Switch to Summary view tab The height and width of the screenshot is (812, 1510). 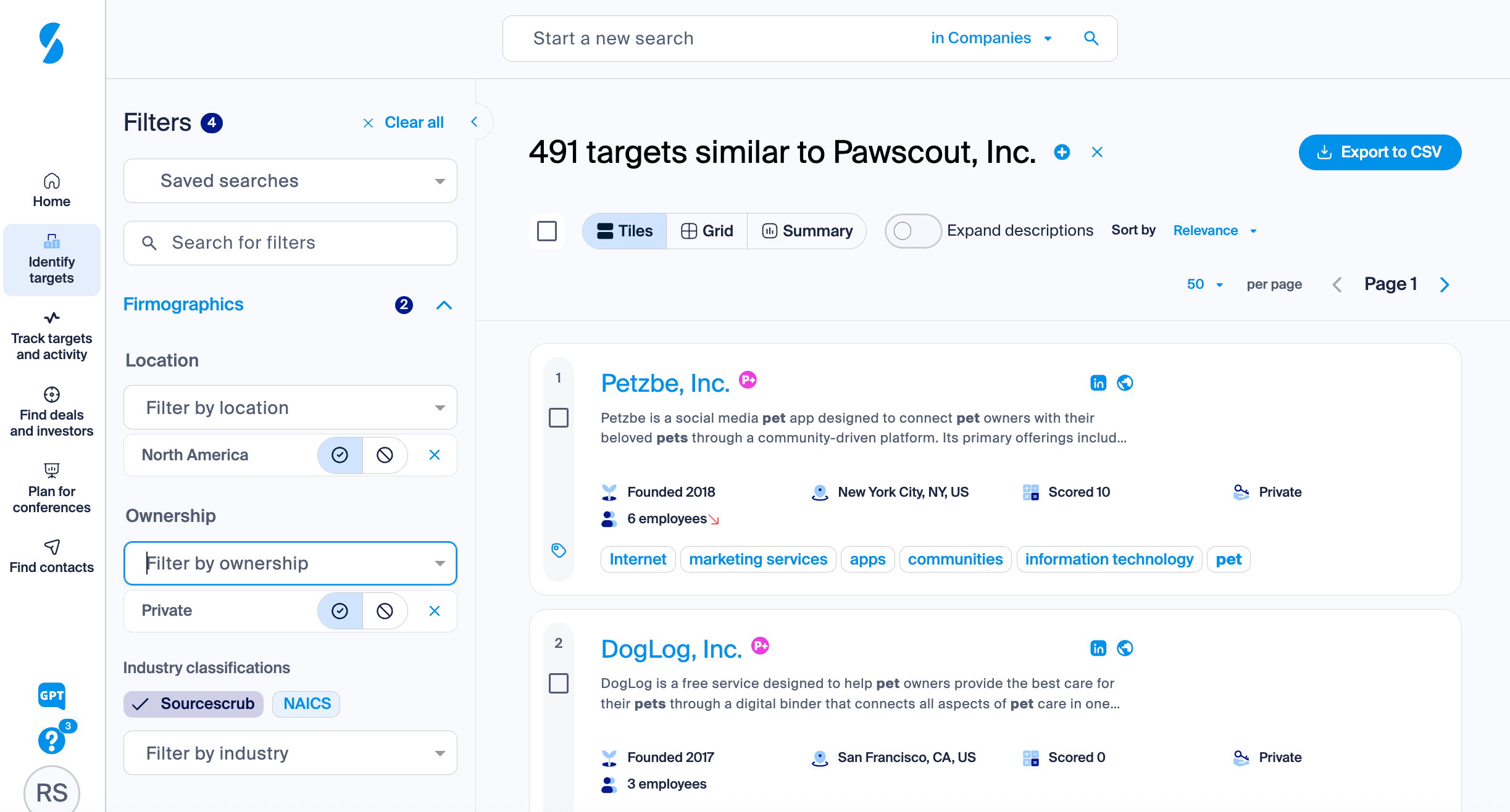(807, 231)
